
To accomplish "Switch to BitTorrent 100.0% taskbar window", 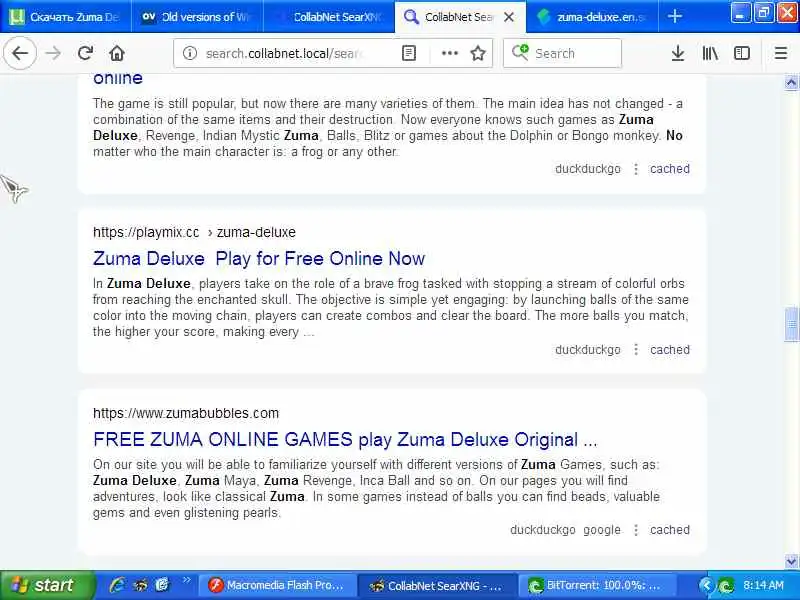I will [x=597, y=585].
